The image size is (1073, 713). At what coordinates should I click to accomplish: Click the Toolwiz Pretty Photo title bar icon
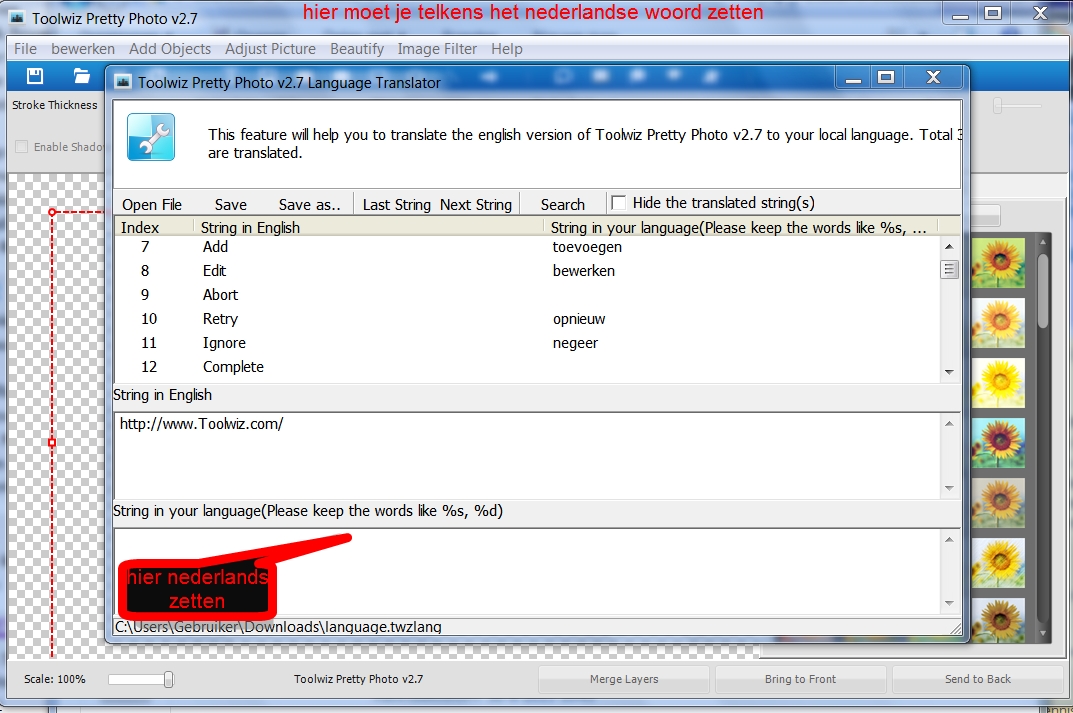(x=18, y=18)
